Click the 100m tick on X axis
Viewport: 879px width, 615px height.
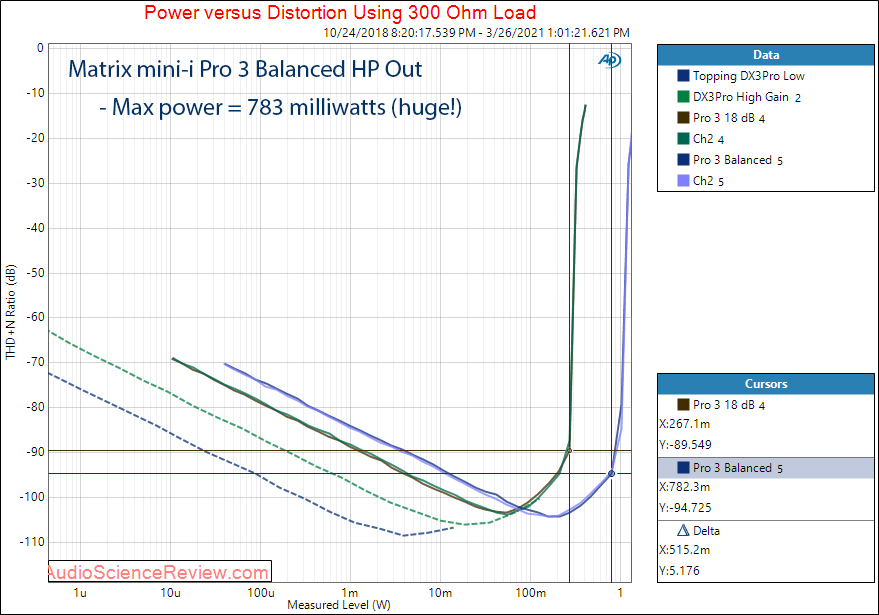(x=530, y=593)
